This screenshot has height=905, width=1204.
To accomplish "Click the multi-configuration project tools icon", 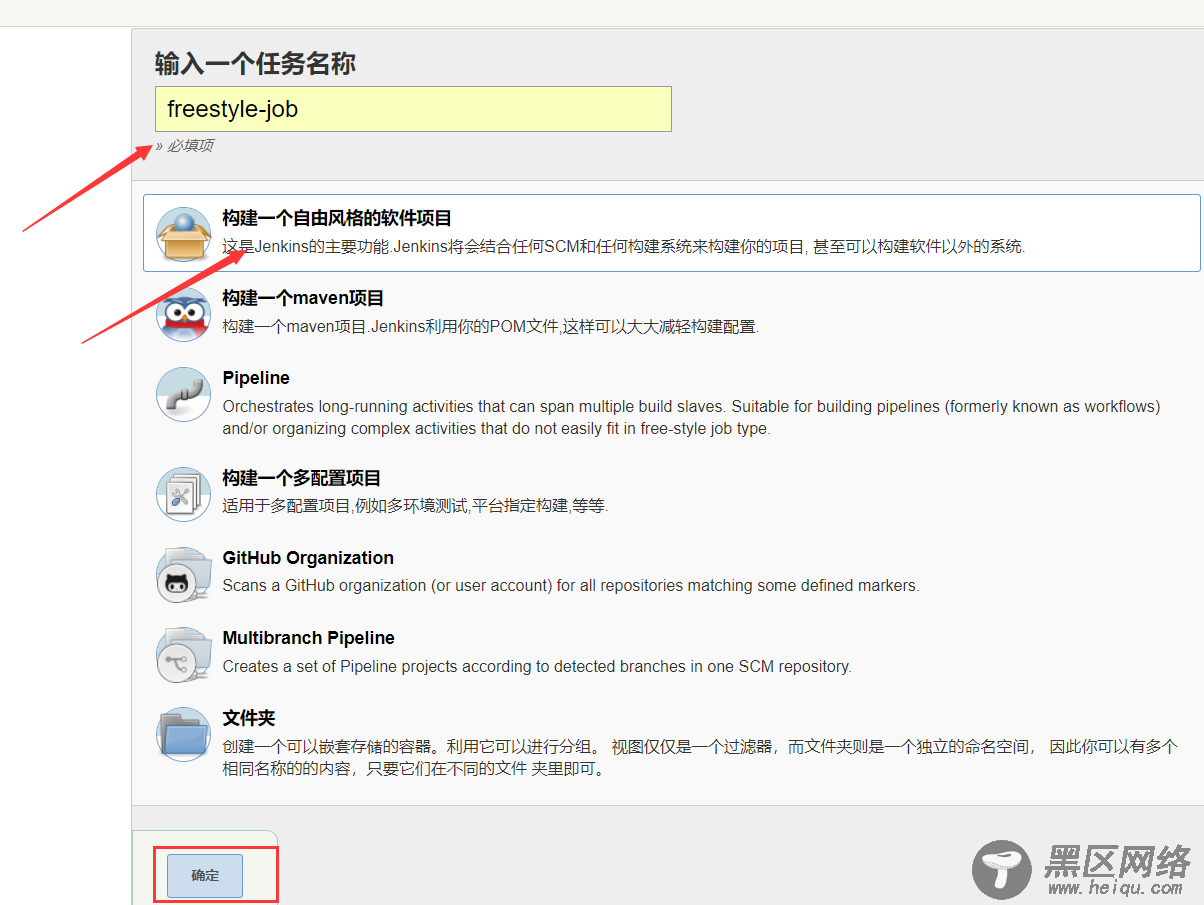I will pyautogui.click(x=183, y=494).
